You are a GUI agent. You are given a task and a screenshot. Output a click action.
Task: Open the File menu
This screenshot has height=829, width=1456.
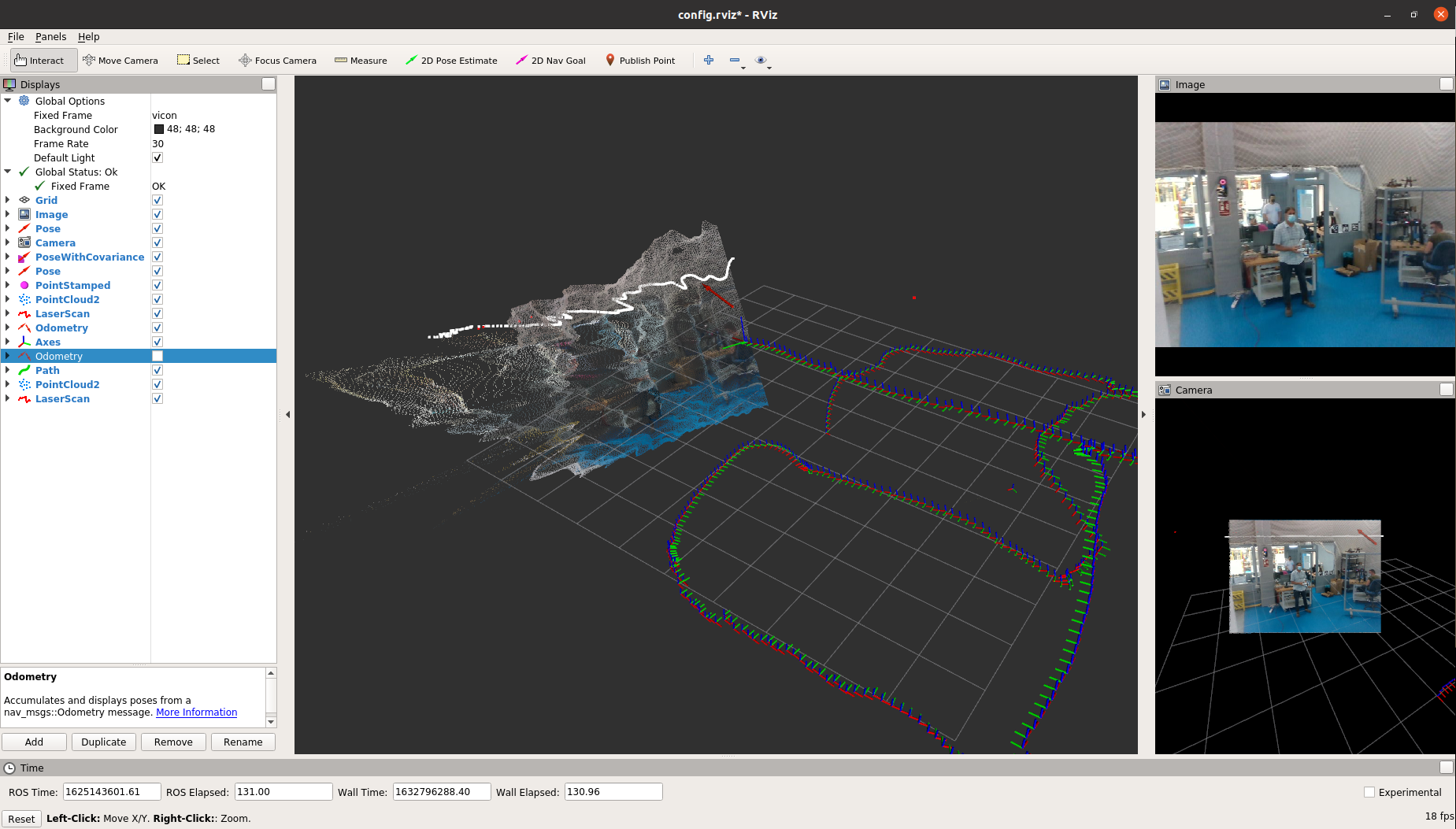[16, 36]
